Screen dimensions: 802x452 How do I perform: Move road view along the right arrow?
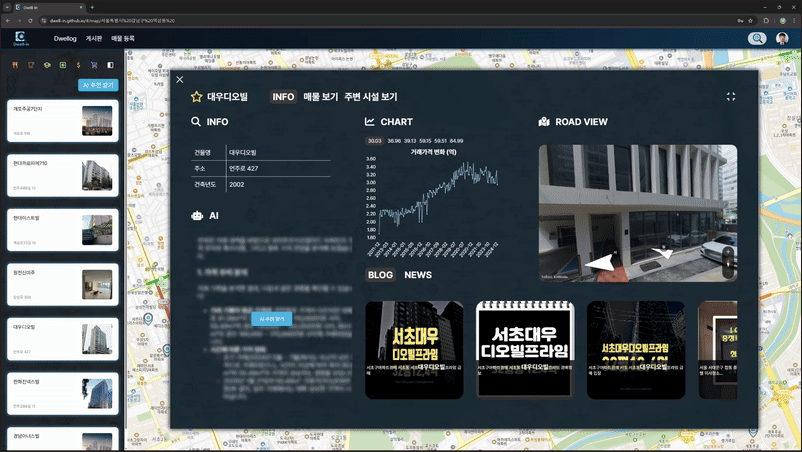pos(663,253)
